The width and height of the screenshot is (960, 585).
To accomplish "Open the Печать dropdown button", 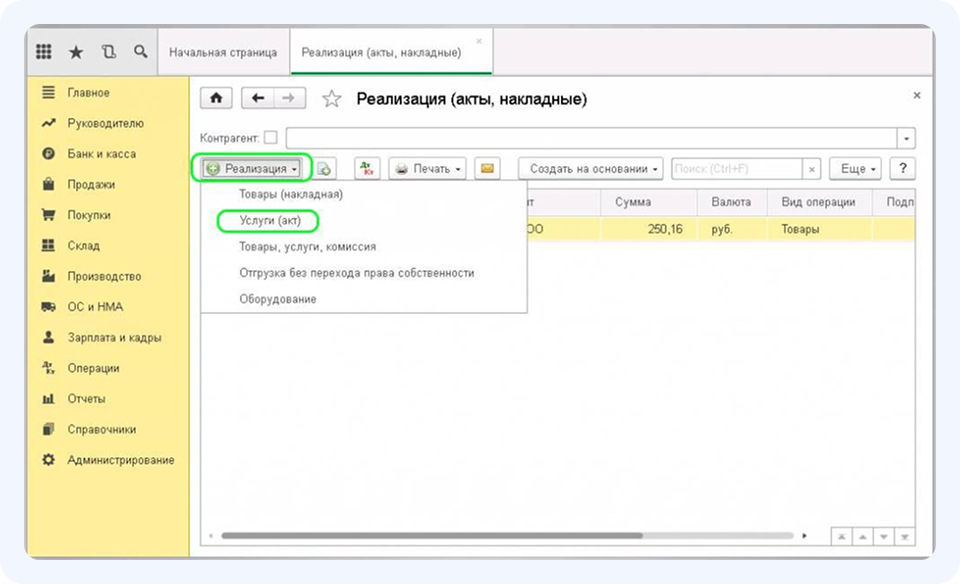I will pyautogui.click(x=428, y=169).
